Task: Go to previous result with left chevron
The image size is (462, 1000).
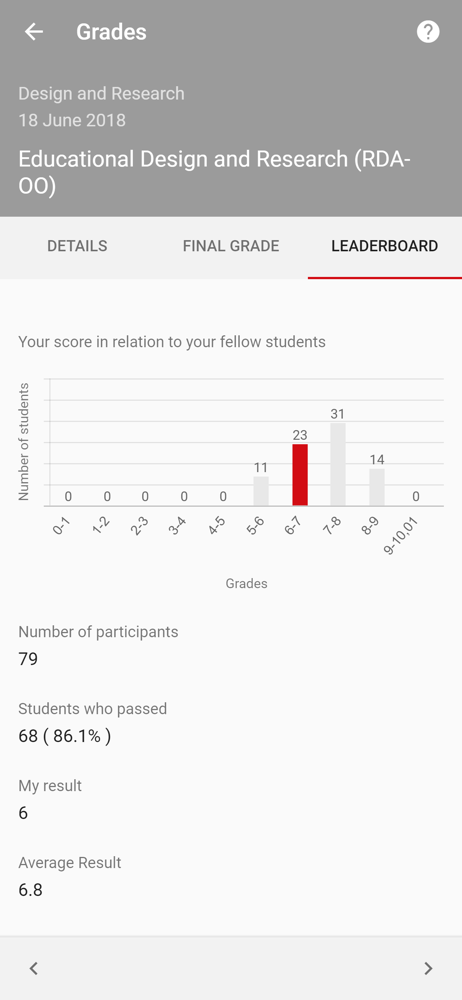Action: [x=34, y=969]
